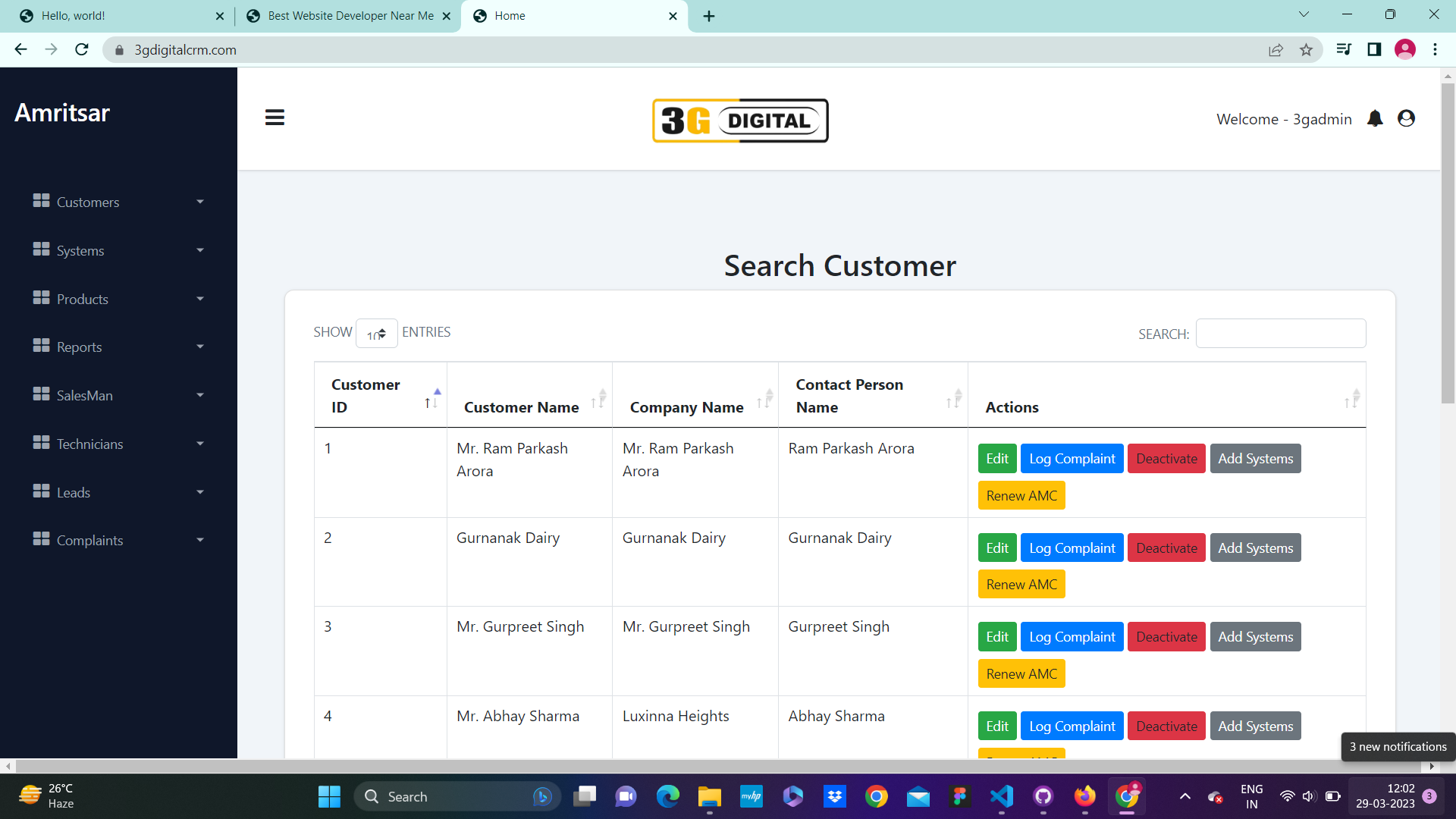
Task: Sort table by Customer ID column
Action: coord(381,395)
